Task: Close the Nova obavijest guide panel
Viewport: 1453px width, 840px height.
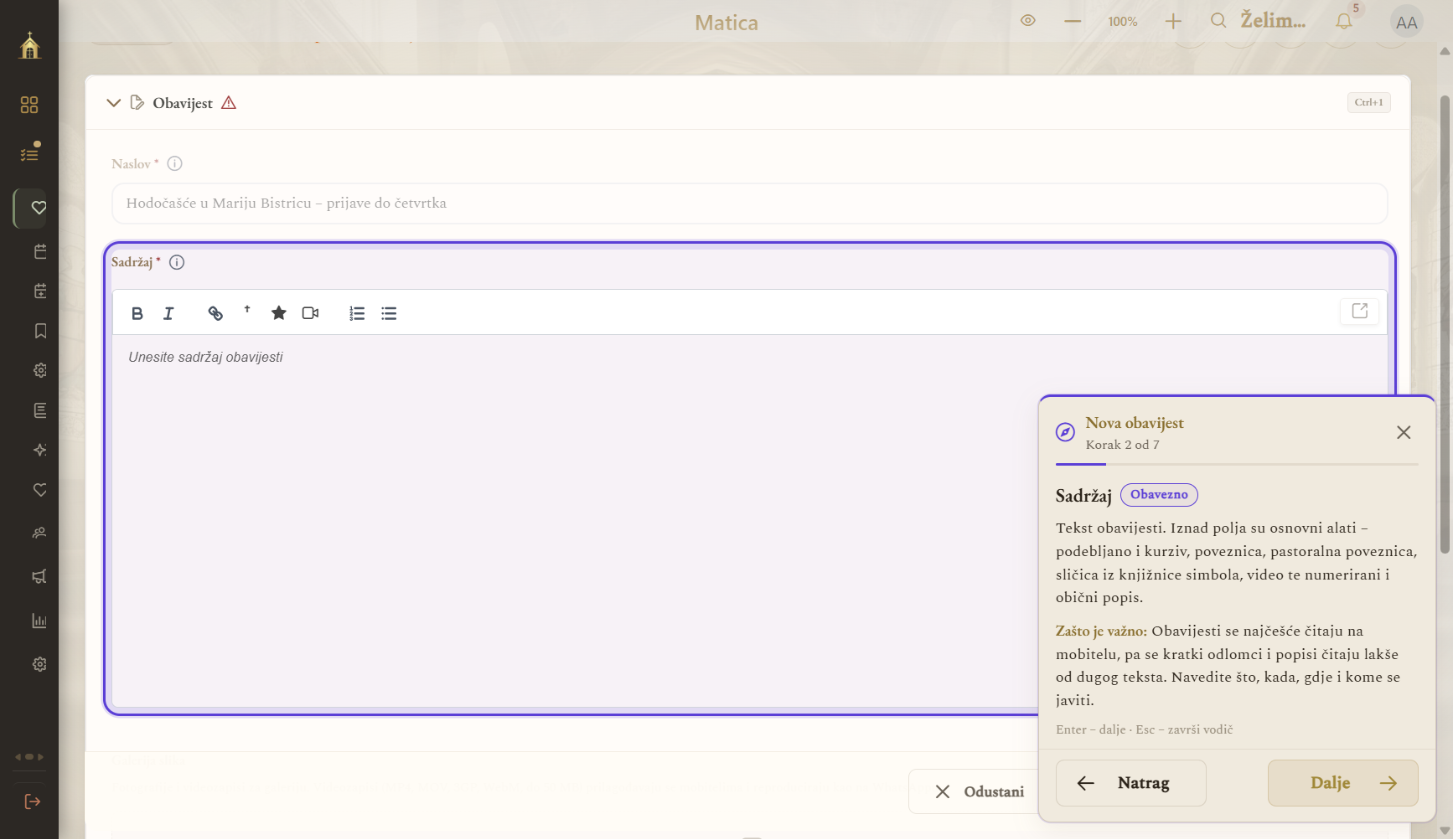Action: (1404, 432)
